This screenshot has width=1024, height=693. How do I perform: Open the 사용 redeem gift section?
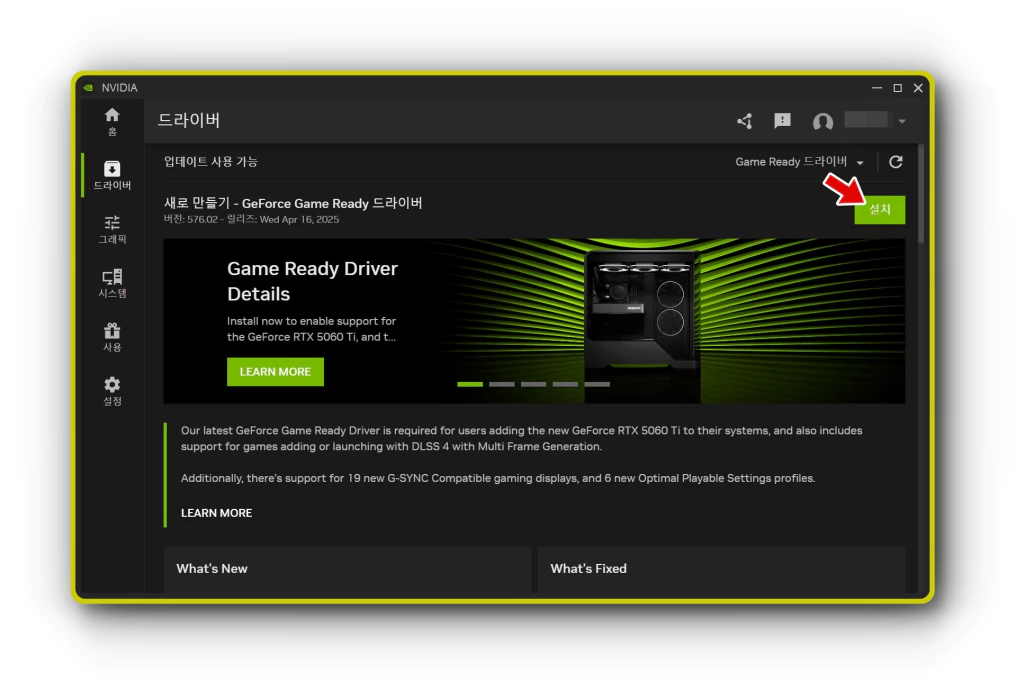[112, 337]
